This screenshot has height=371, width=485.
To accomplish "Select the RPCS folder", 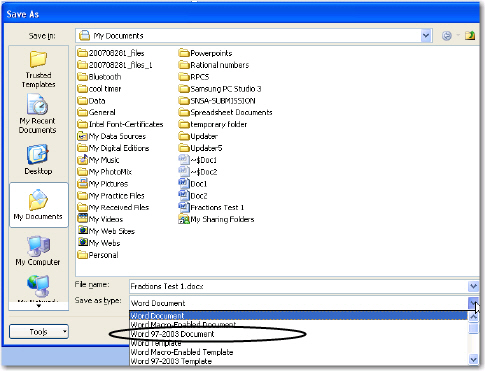I will pyautogui.click(x=194, y=77).
